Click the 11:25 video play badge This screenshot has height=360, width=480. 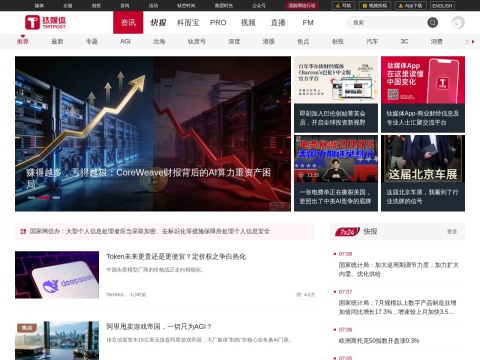point(309,175)
